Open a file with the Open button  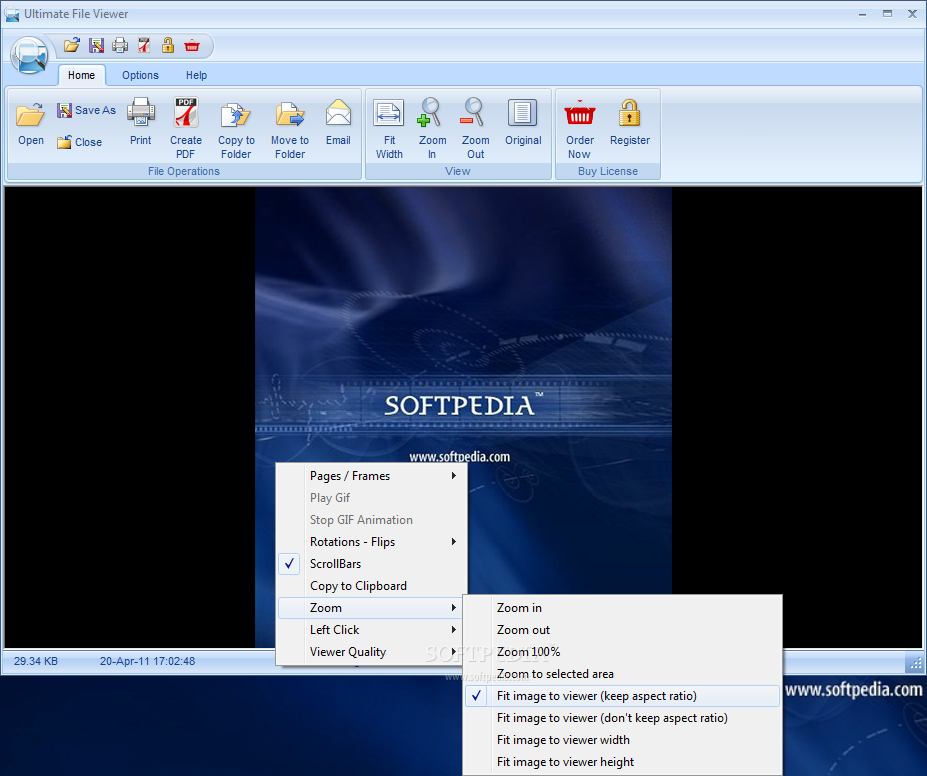click(x=31, y=124)
